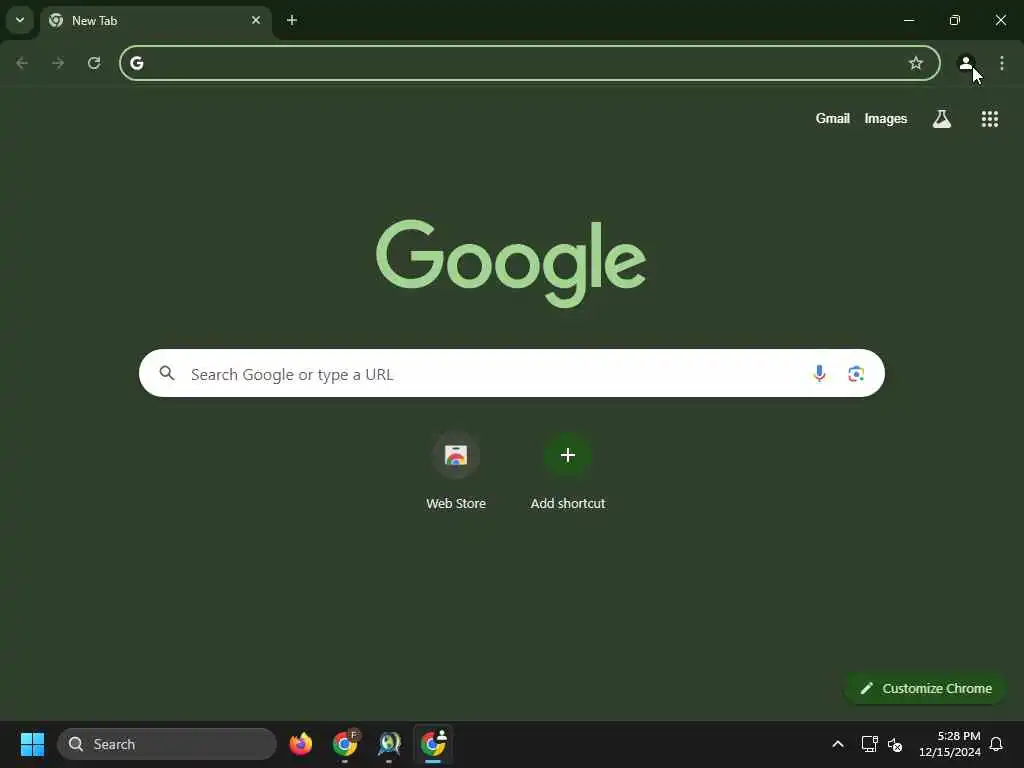
Task: Minimize the Chrome window
Action: pyautogui.click(x=908, y=20)
